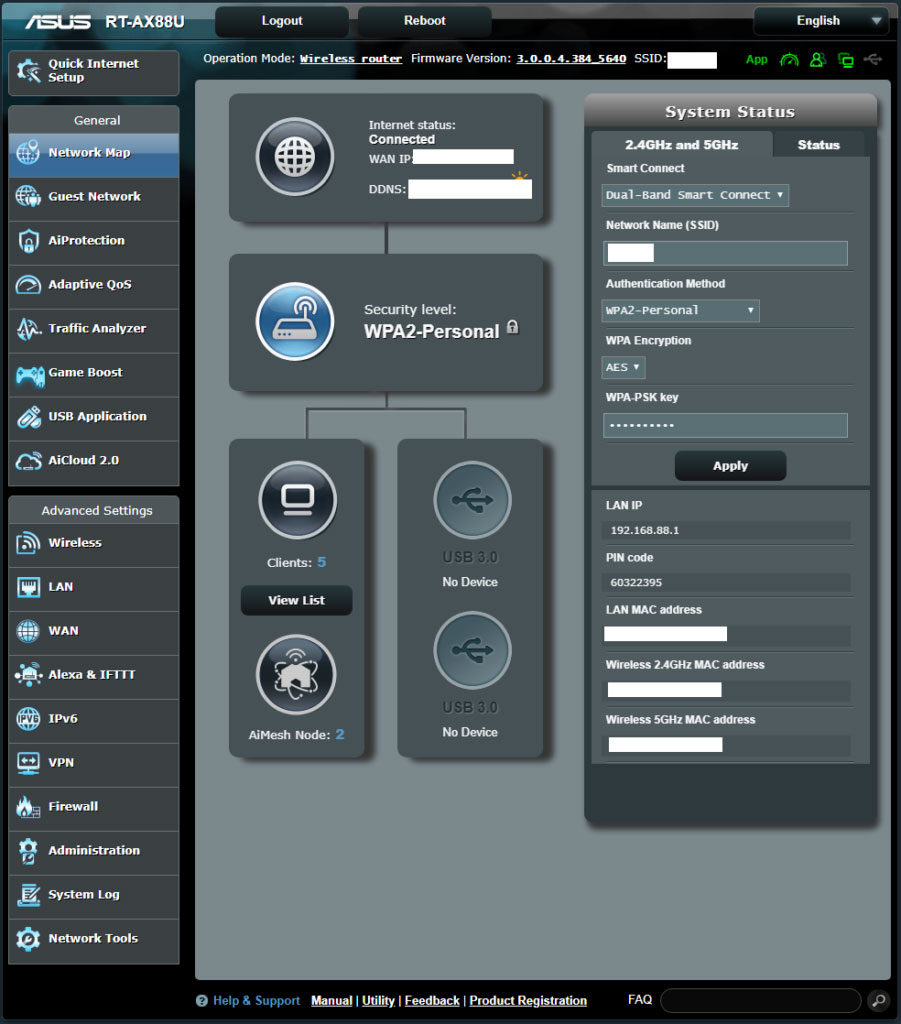Screen dimensions: 901x1024
Task: Click the USB status icon in header
Action: tap(873, 60)
